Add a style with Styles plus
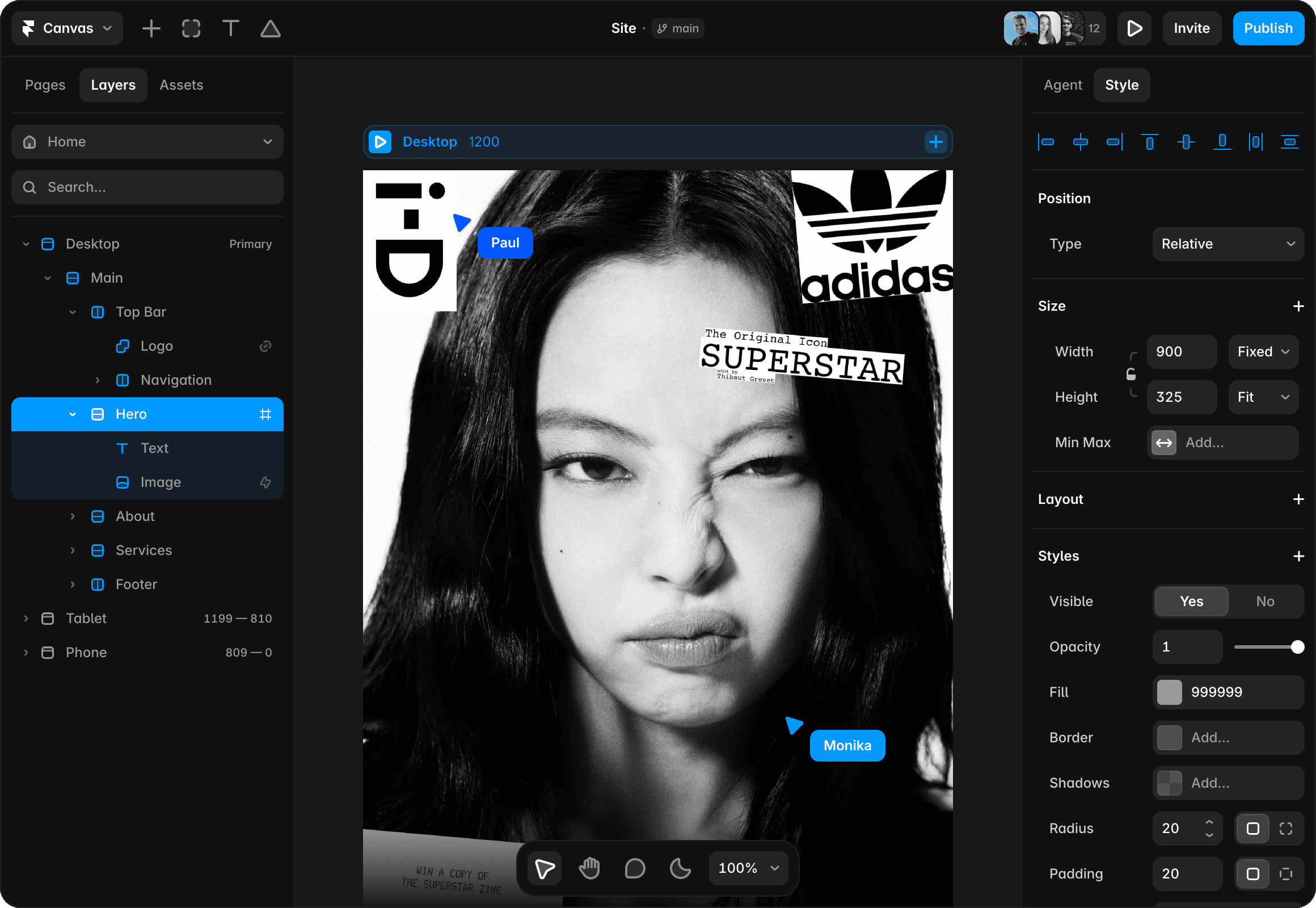 pos(1298,556)
